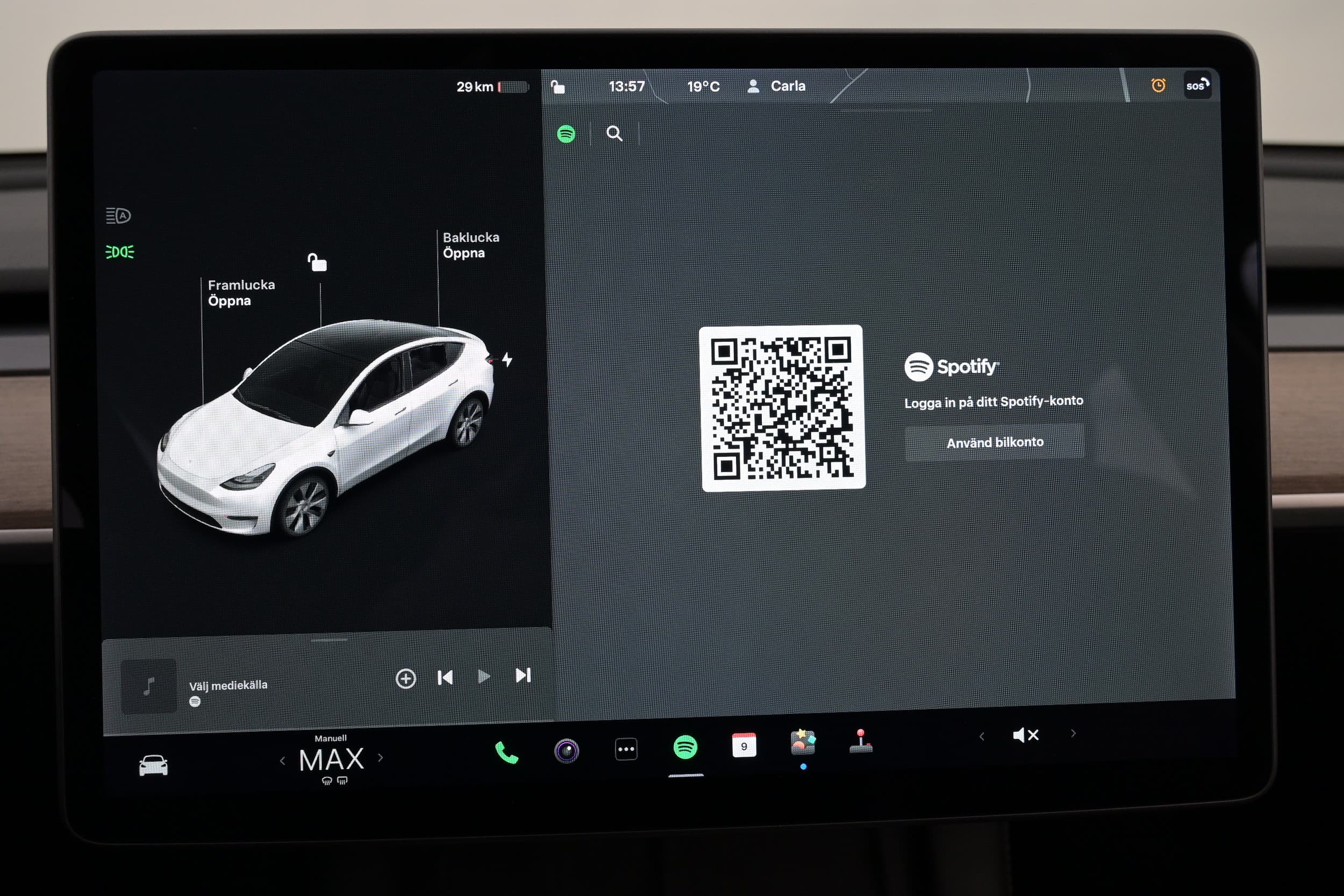Unlock car via padlock above vehicle

pyautogui.click(x=317, y=262)
